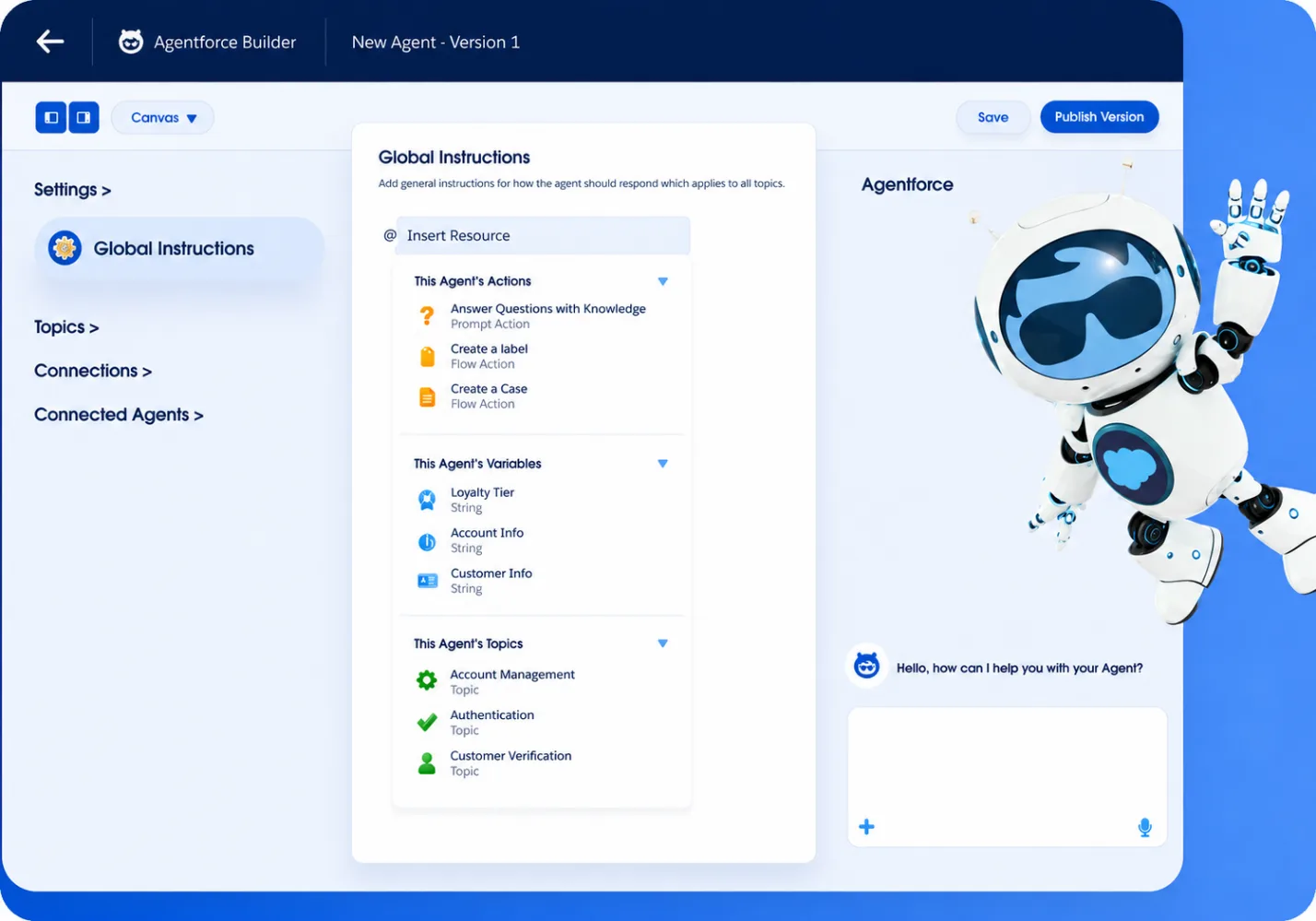Click into the chat message box
Image resolution: width=1316 pixels, height=921 pixels.
click(1007, 776)
